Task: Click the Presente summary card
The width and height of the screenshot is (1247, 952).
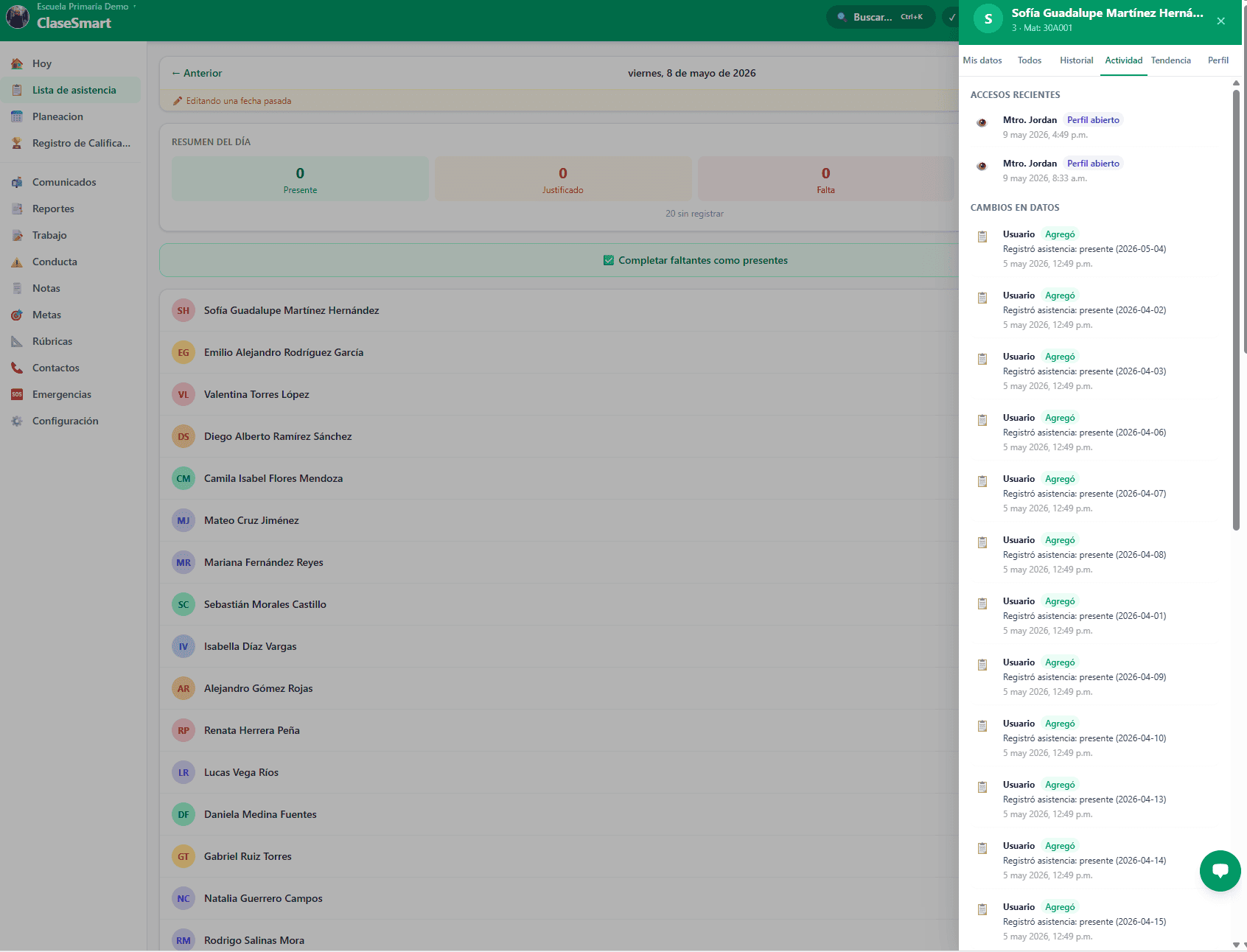Action: [x=300, y=179]
